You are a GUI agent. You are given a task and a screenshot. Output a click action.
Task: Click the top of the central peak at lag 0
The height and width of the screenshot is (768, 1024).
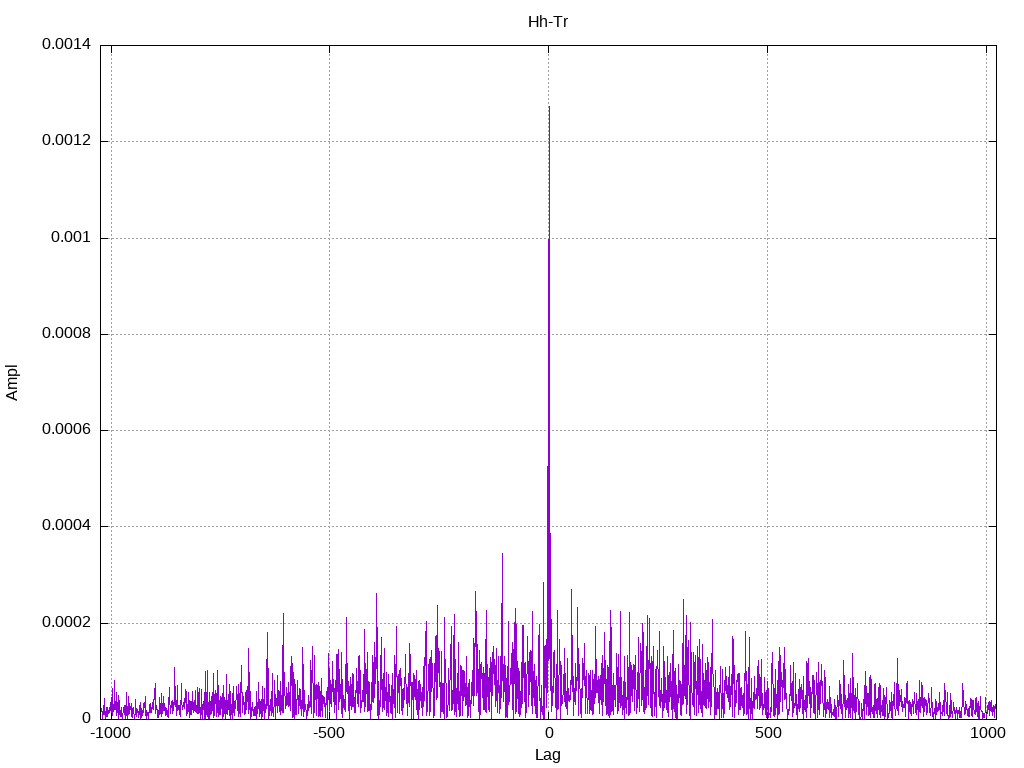pyautogui.click(x=549, y=107)
